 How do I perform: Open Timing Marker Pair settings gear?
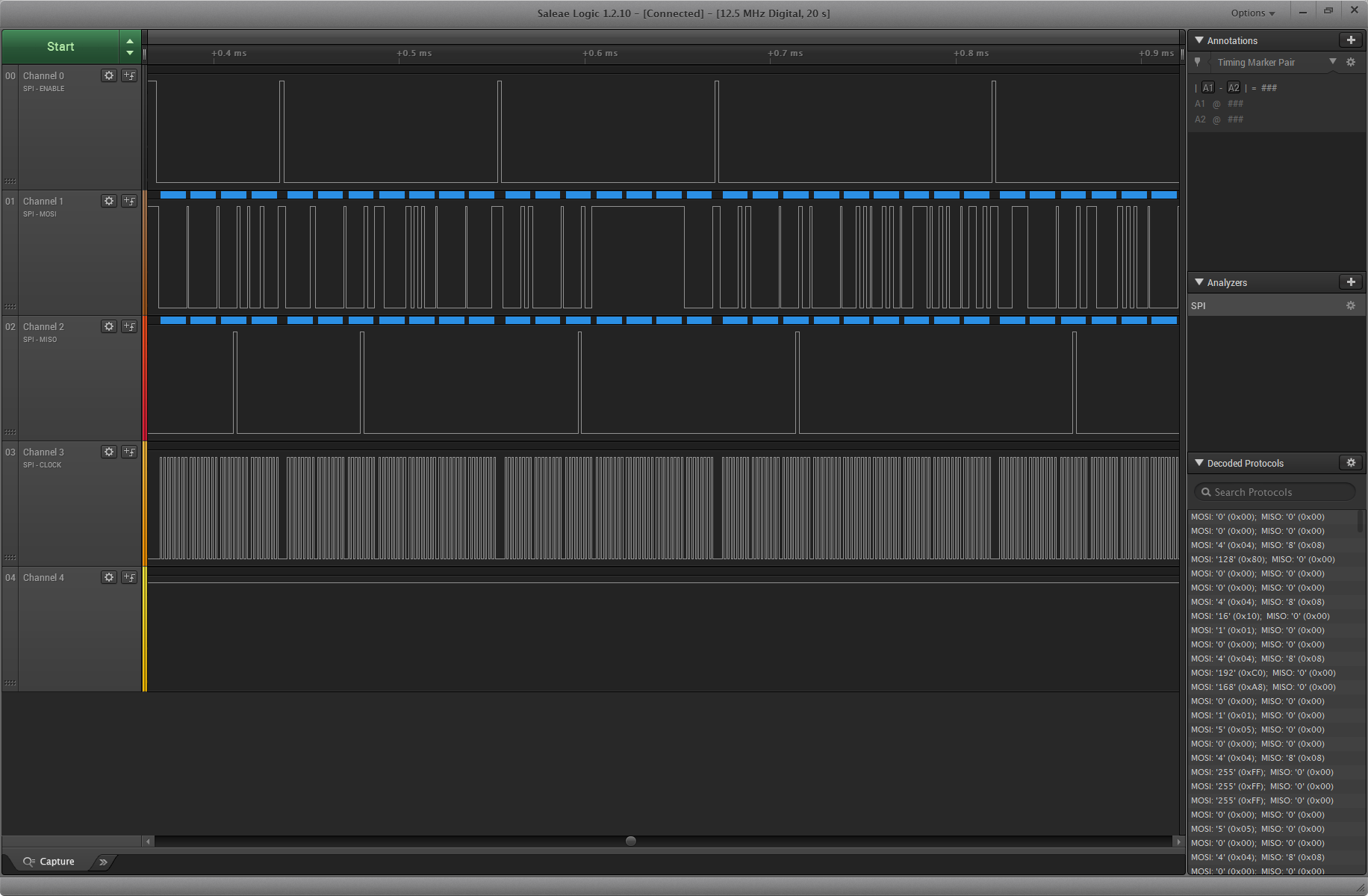click(1350, 62)
